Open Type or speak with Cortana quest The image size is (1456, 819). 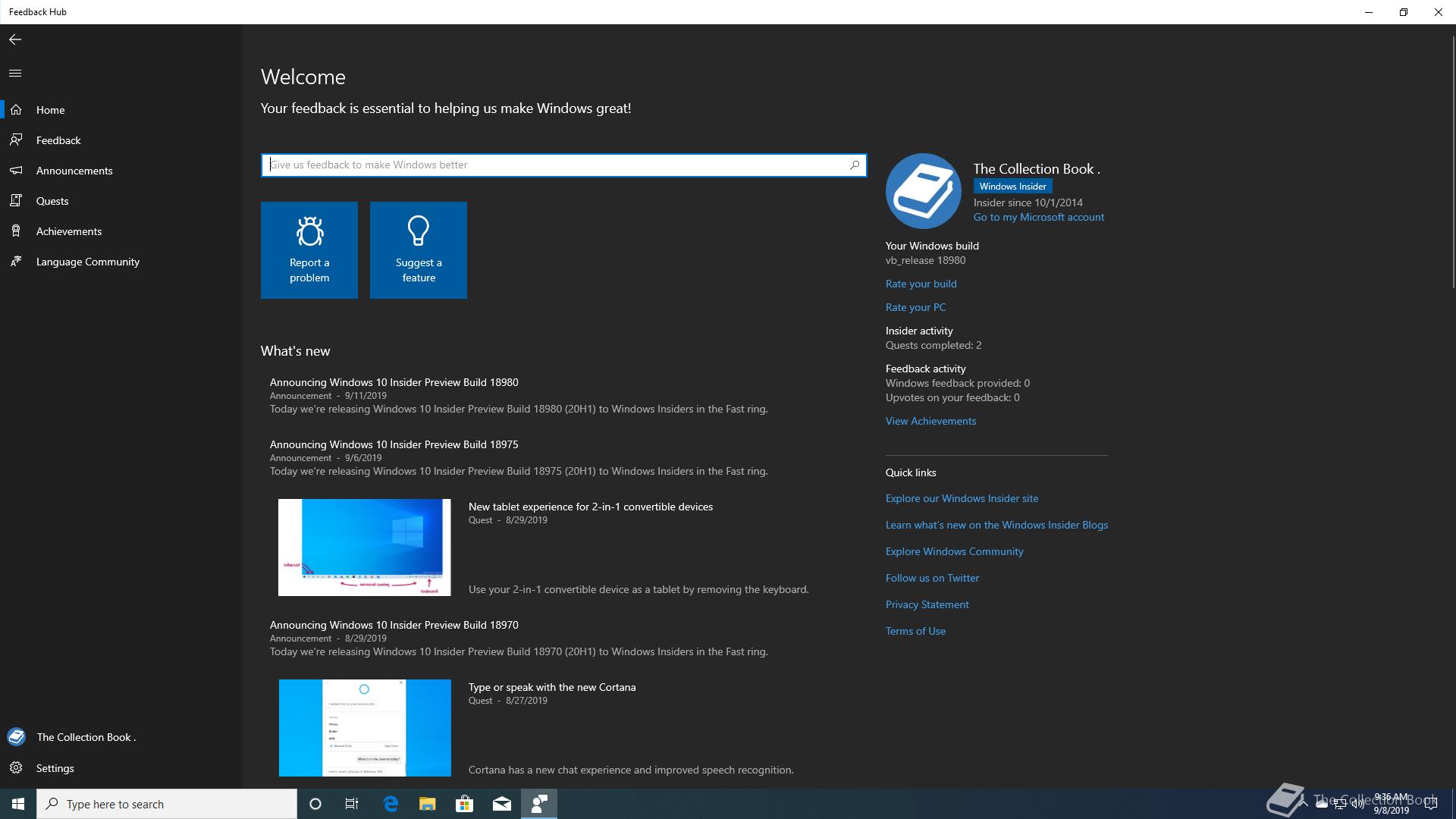[x=552, y=687]
